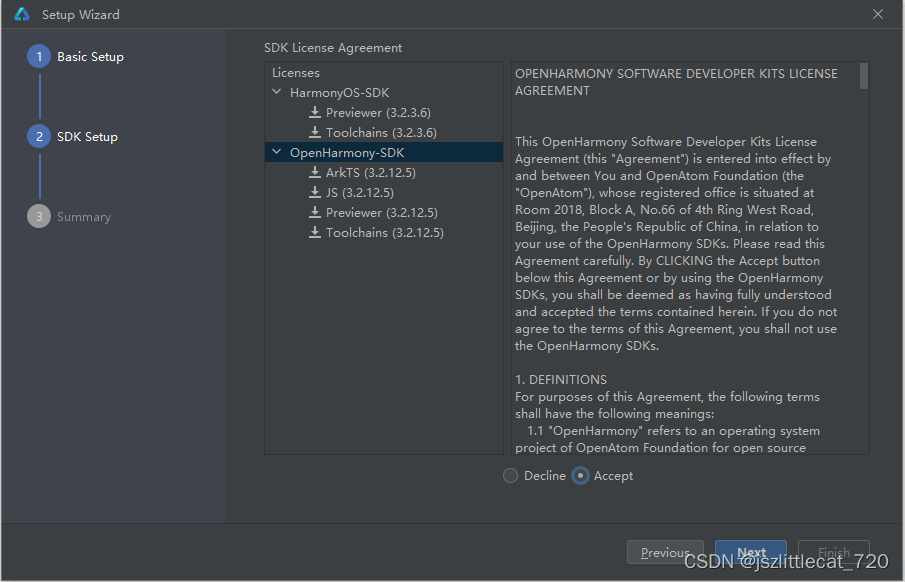This screenshot has height=582, width=905.
Task: Click the Next button
Action: 751,553
